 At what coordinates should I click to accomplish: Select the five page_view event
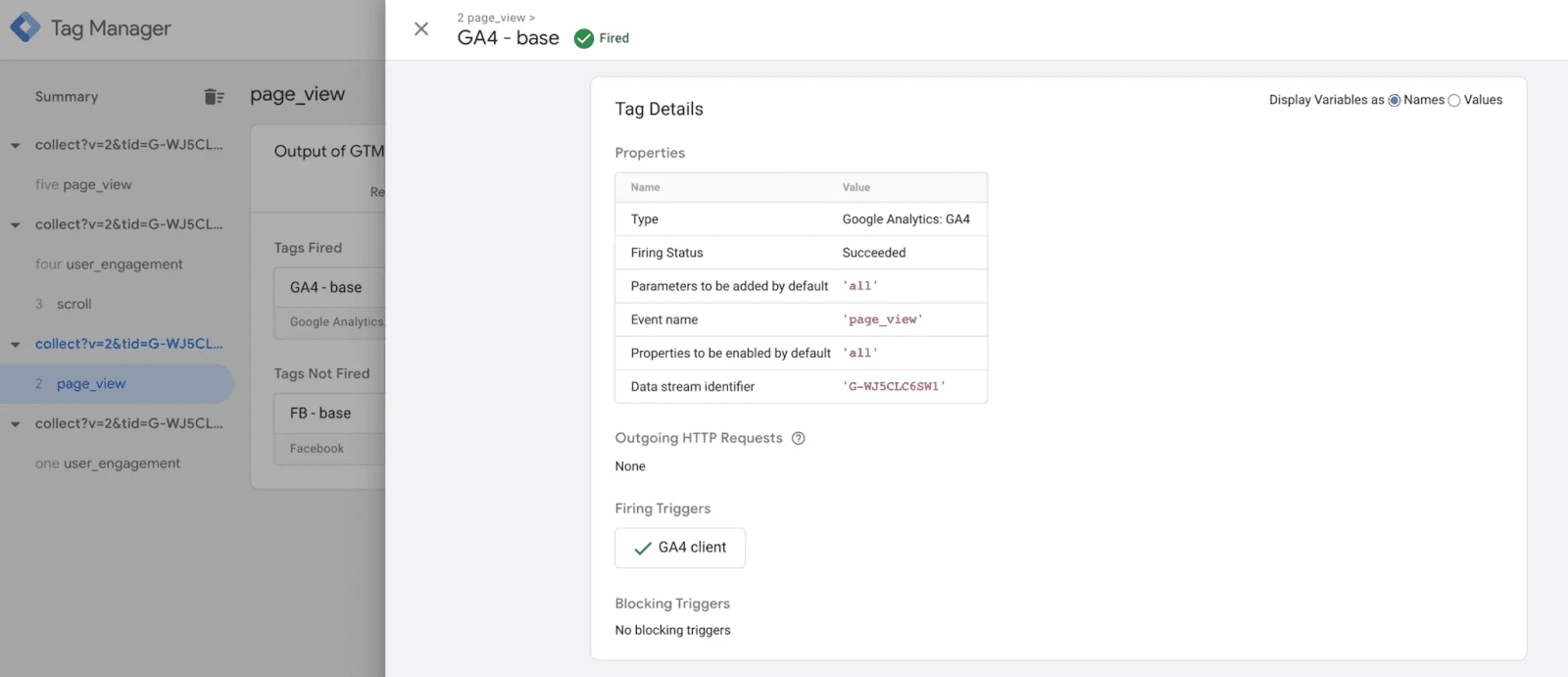point(83,184)
